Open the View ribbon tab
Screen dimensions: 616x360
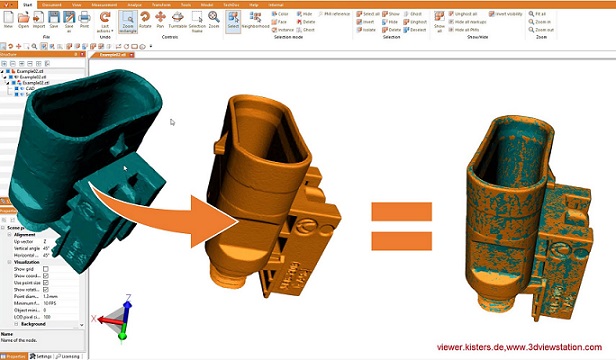[77, 5]
